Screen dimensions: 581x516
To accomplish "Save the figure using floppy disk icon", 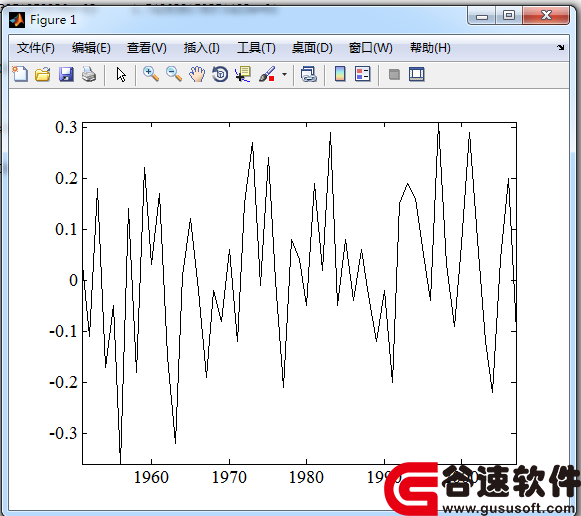I will click(66, 74).
